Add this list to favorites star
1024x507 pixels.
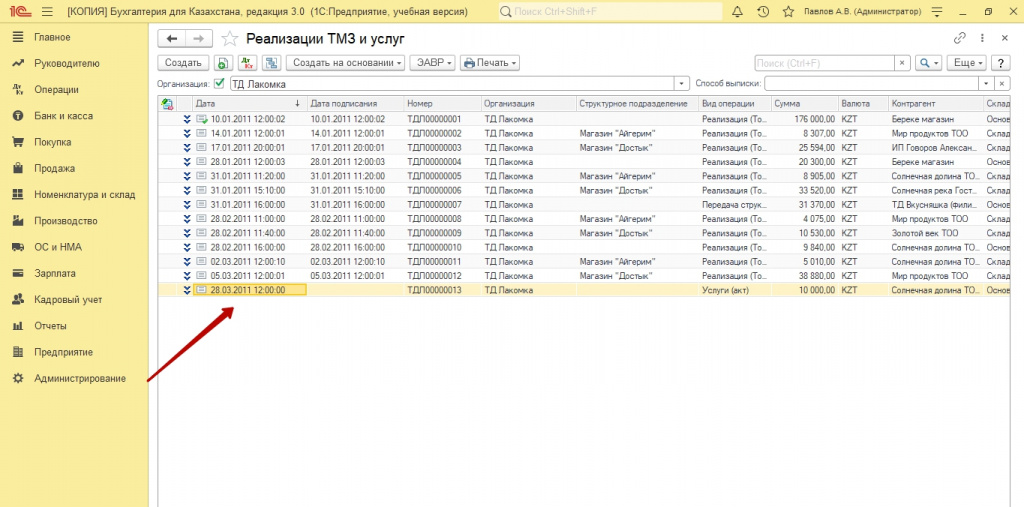229,39
